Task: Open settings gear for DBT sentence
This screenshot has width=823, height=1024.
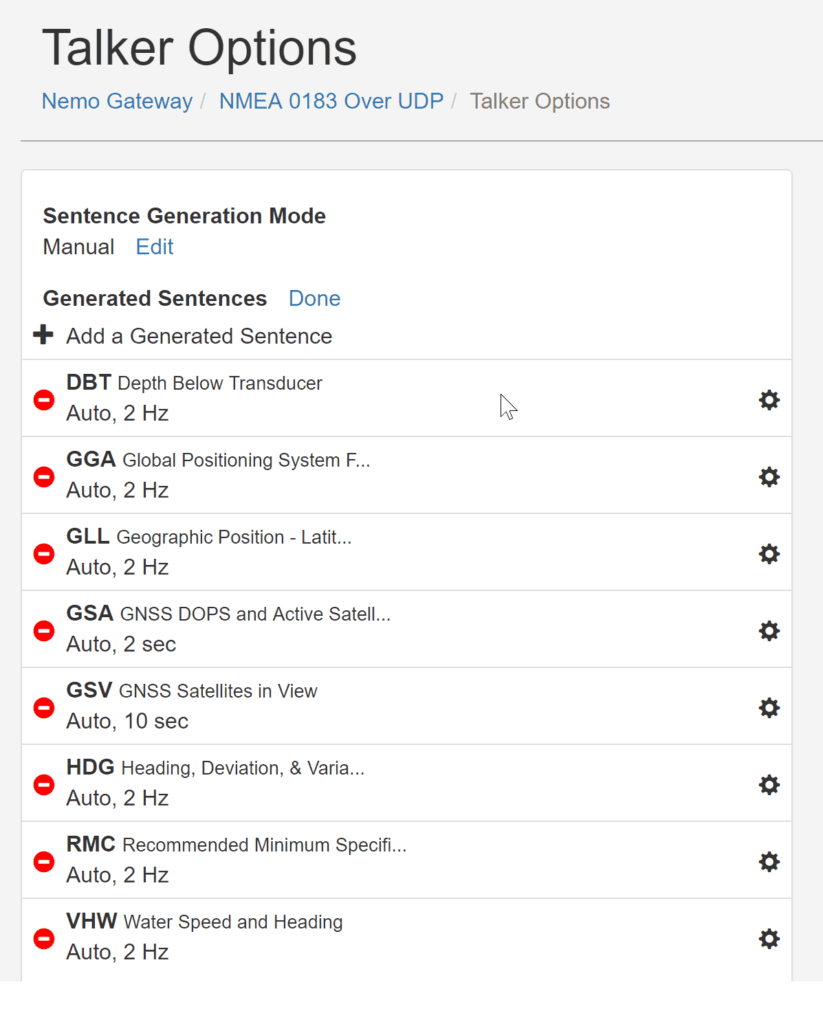Action: (x=769, y=400)
